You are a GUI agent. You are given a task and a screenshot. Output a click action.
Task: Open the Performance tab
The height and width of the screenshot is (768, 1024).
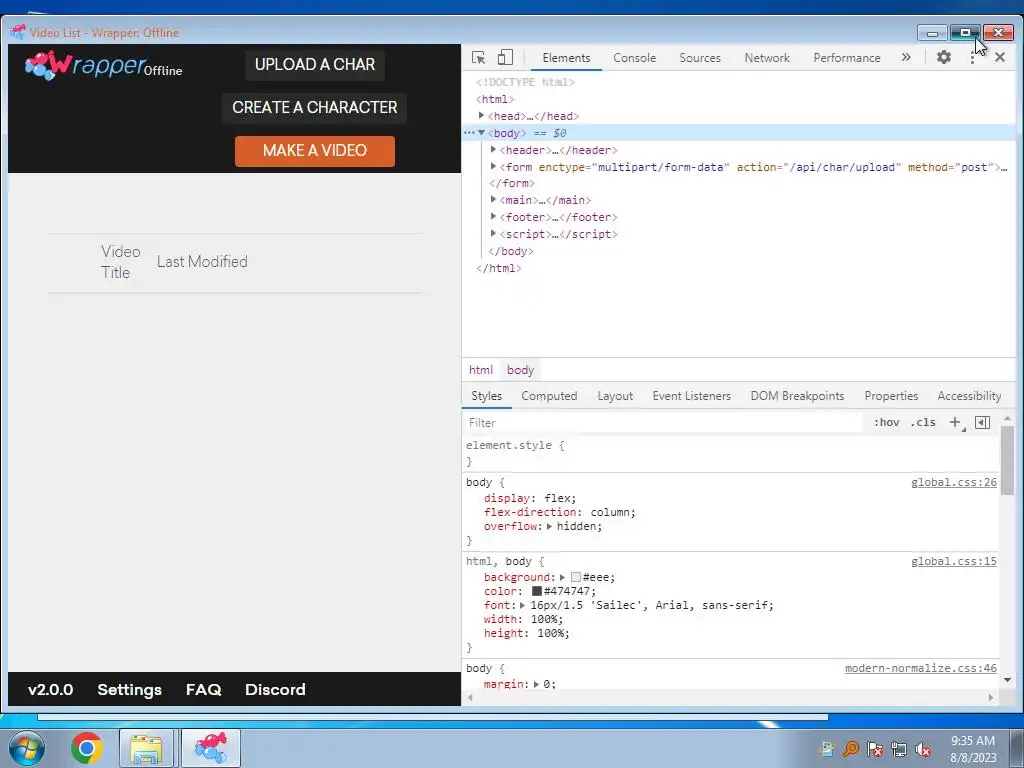tap(846, 57)
